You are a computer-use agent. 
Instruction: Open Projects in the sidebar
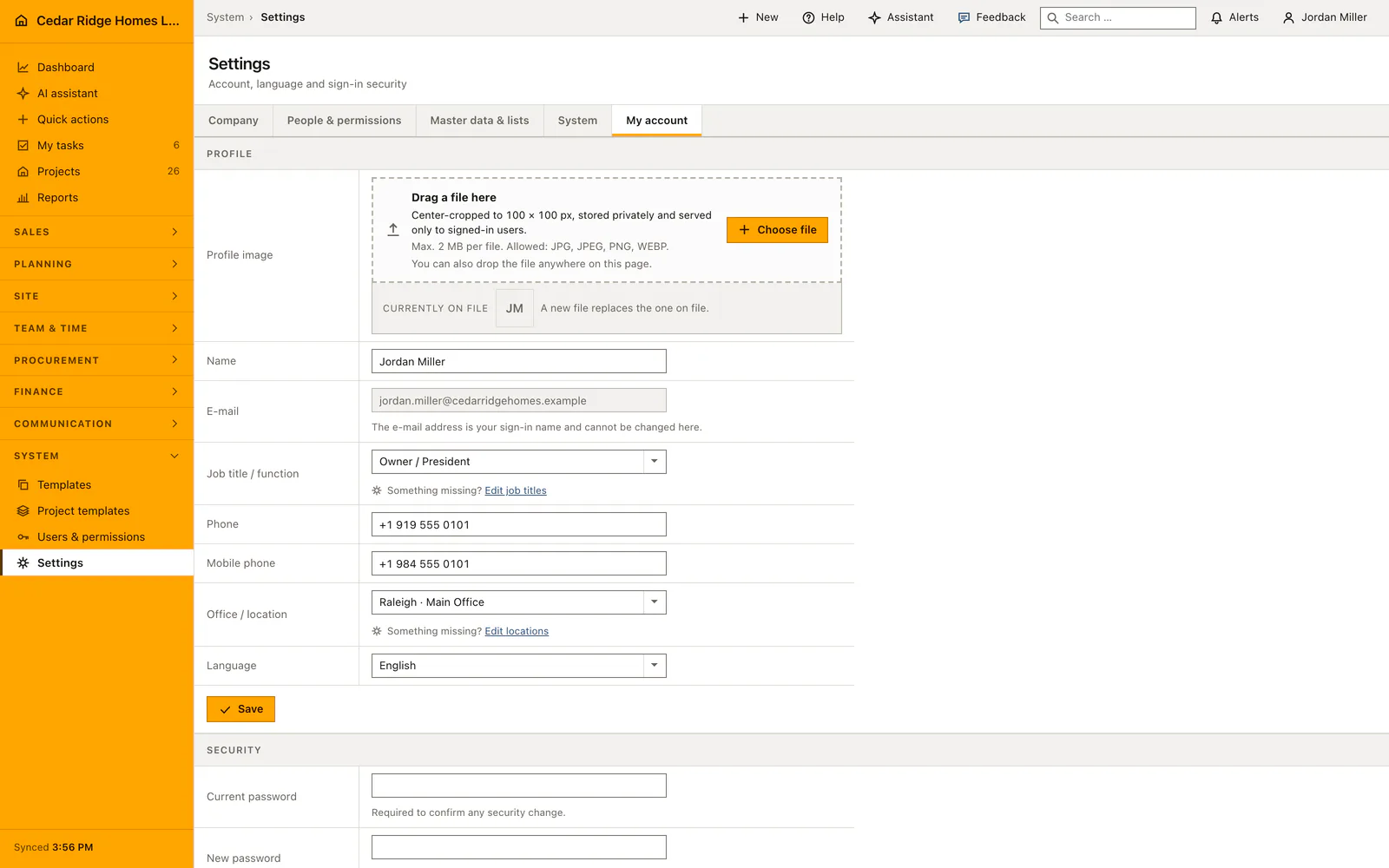point(96,171)
